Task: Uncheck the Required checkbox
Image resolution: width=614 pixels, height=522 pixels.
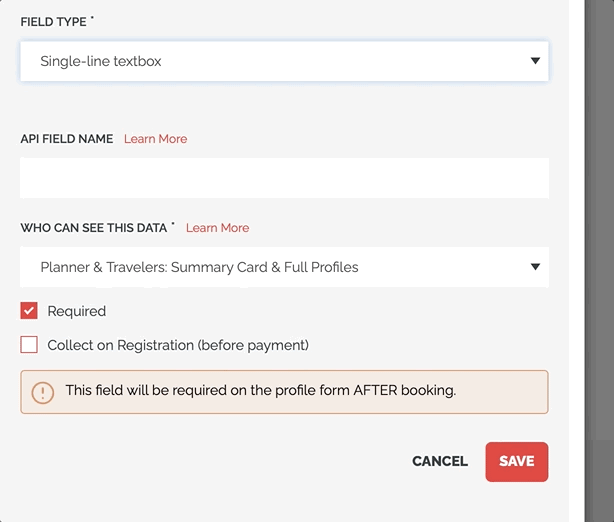Action: pos(29,311)
